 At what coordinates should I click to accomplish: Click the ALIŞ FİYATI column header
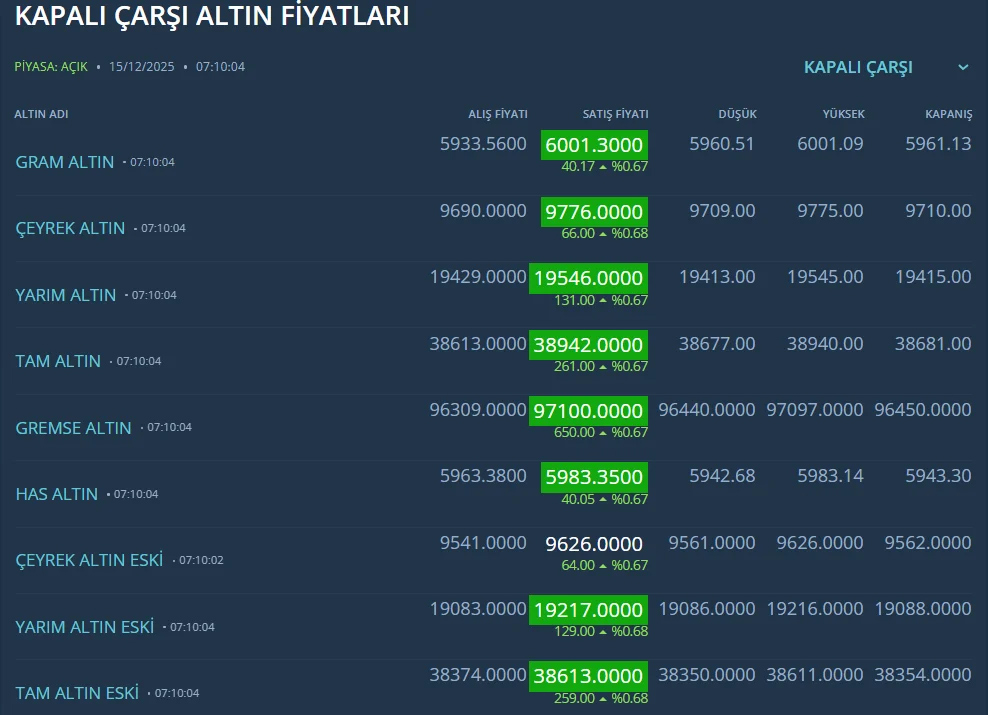(498, 114)
